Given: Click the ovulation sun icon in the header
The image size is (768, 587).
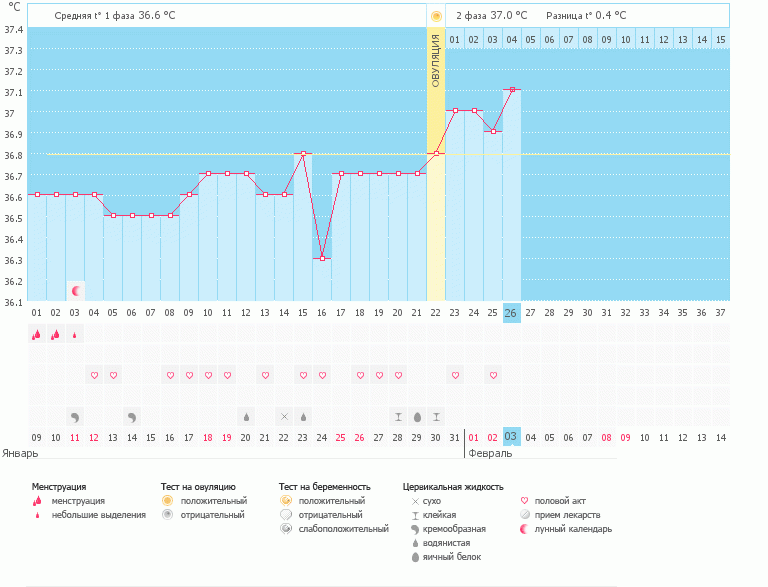Looking at the screenshot, I should point(436,16).
